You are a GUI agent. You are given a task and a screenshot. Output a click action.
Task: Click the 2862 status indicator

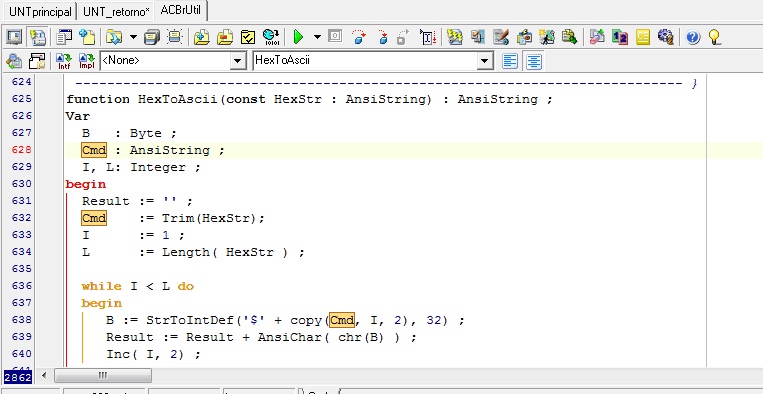[x=18, y=376]
